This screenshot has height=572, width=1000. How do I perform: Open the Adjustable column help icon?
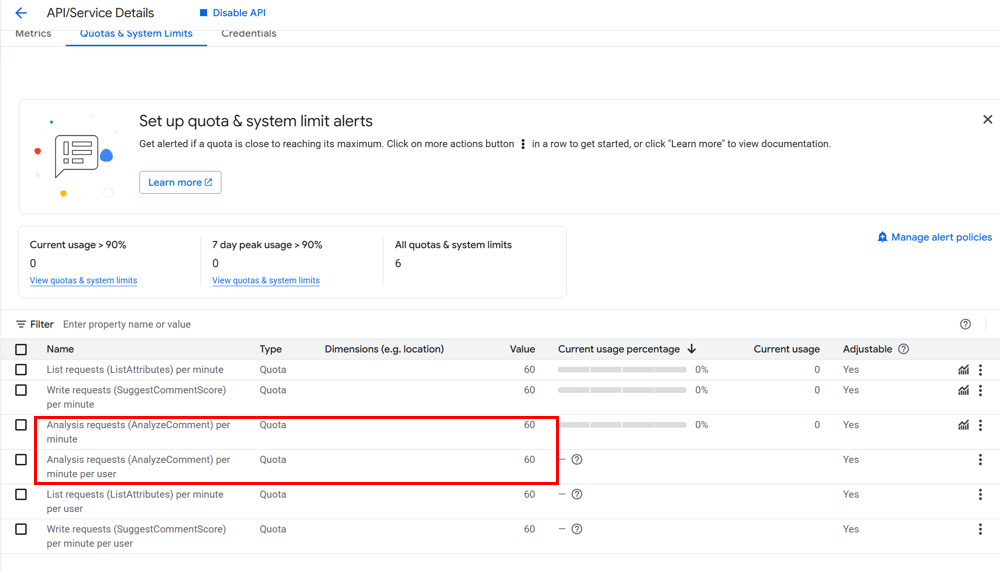point(903,349)
